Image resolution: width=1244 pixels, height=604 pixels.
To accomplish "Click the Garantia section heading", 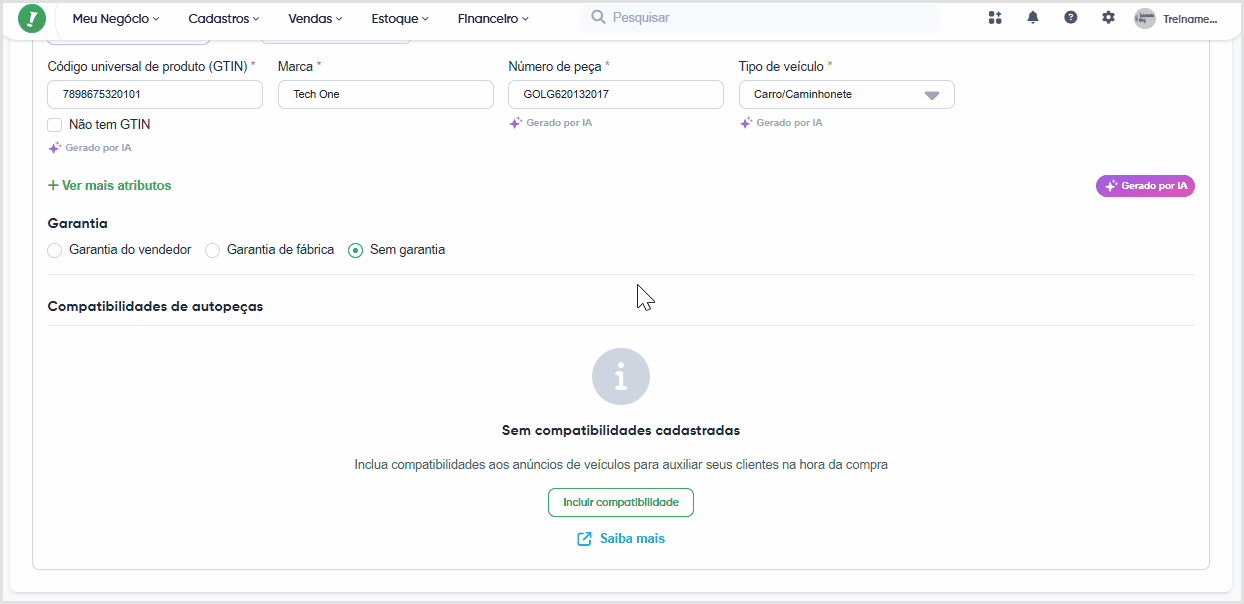I will coord(78,224).
